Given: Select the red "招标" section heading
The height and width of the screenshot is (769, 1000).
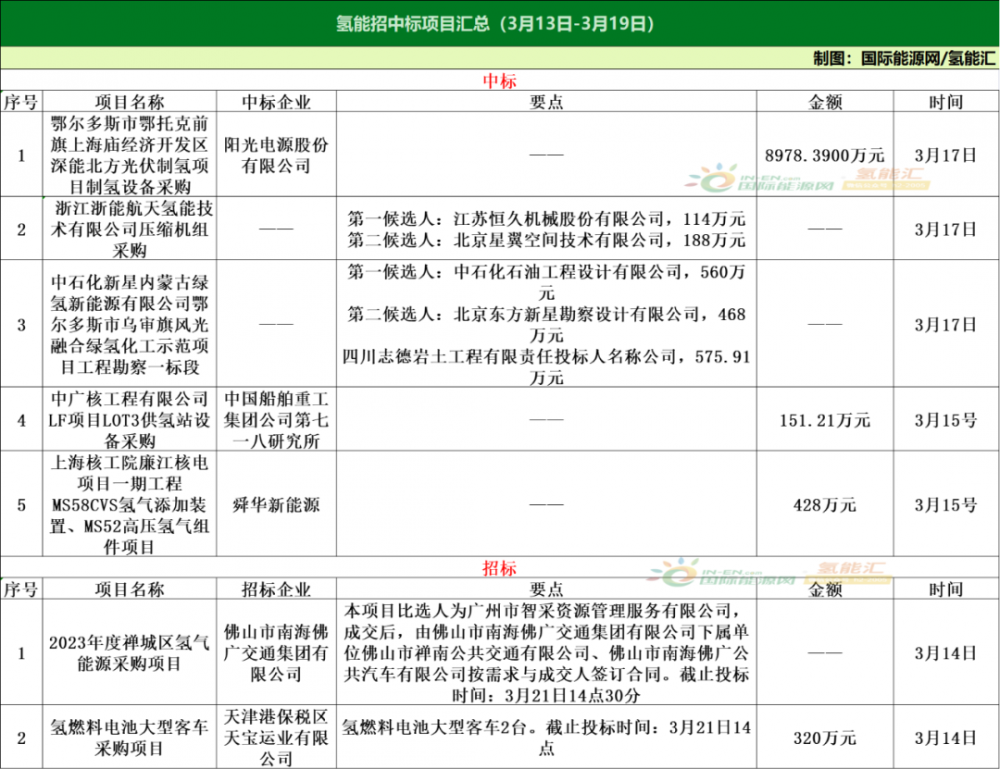Looking at the screenshot, I should pyautogui.click(x=499, y=568).
